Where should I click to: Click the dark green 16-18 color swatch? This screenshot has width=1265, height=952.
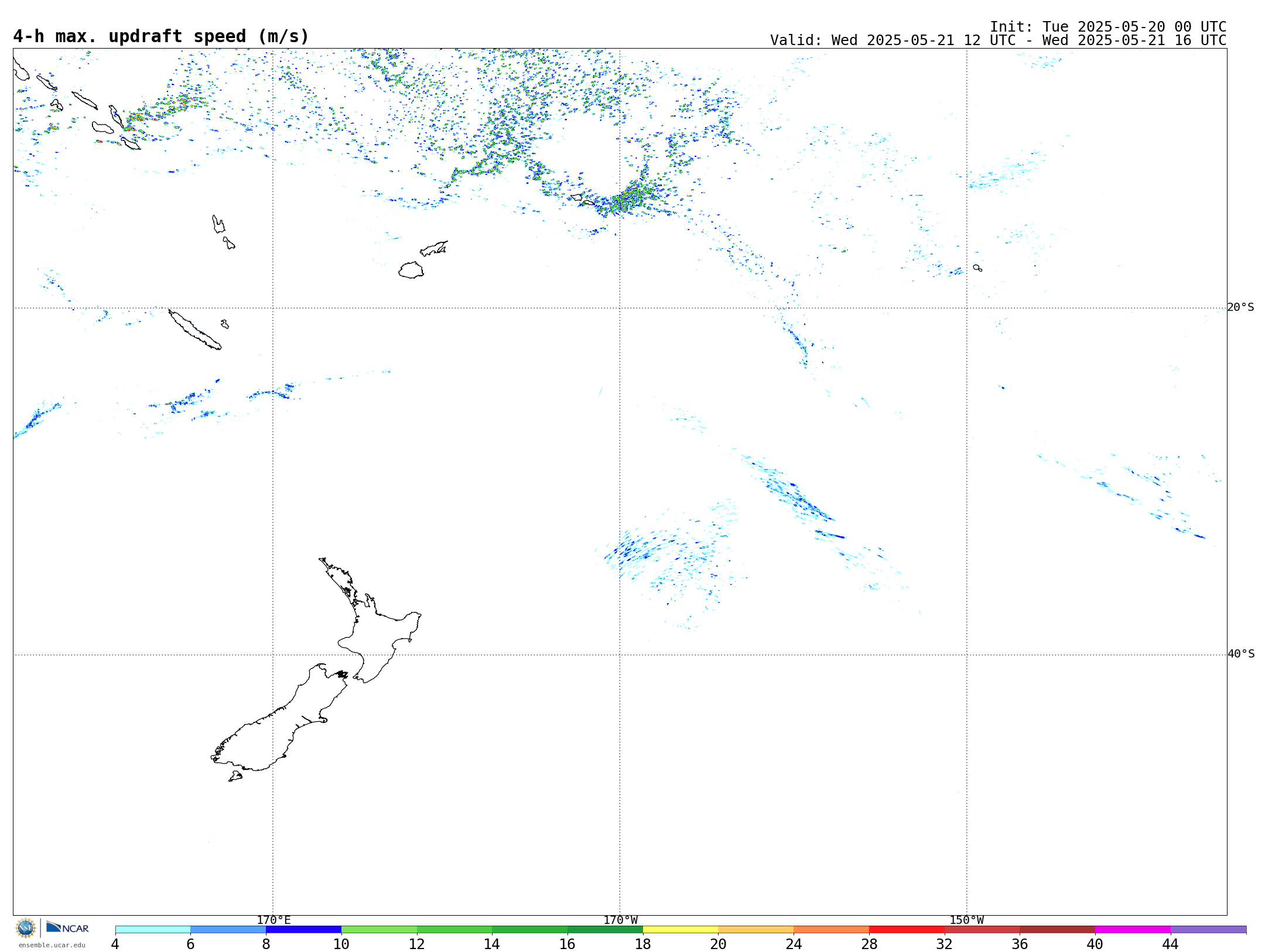[x=605, y=930]
